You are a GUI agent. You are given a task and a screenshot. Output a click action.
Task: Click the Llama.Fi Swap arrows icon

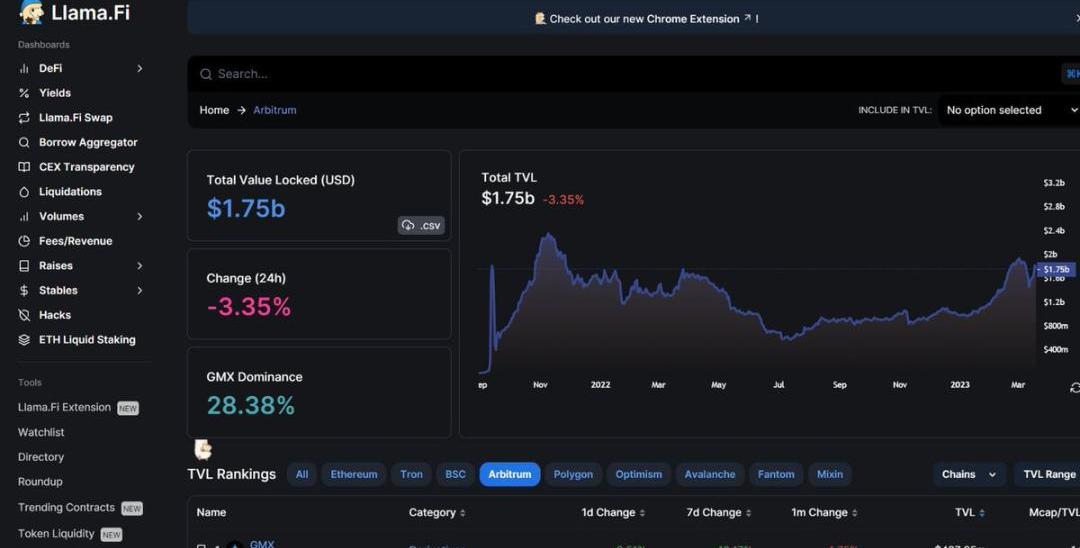24,118
